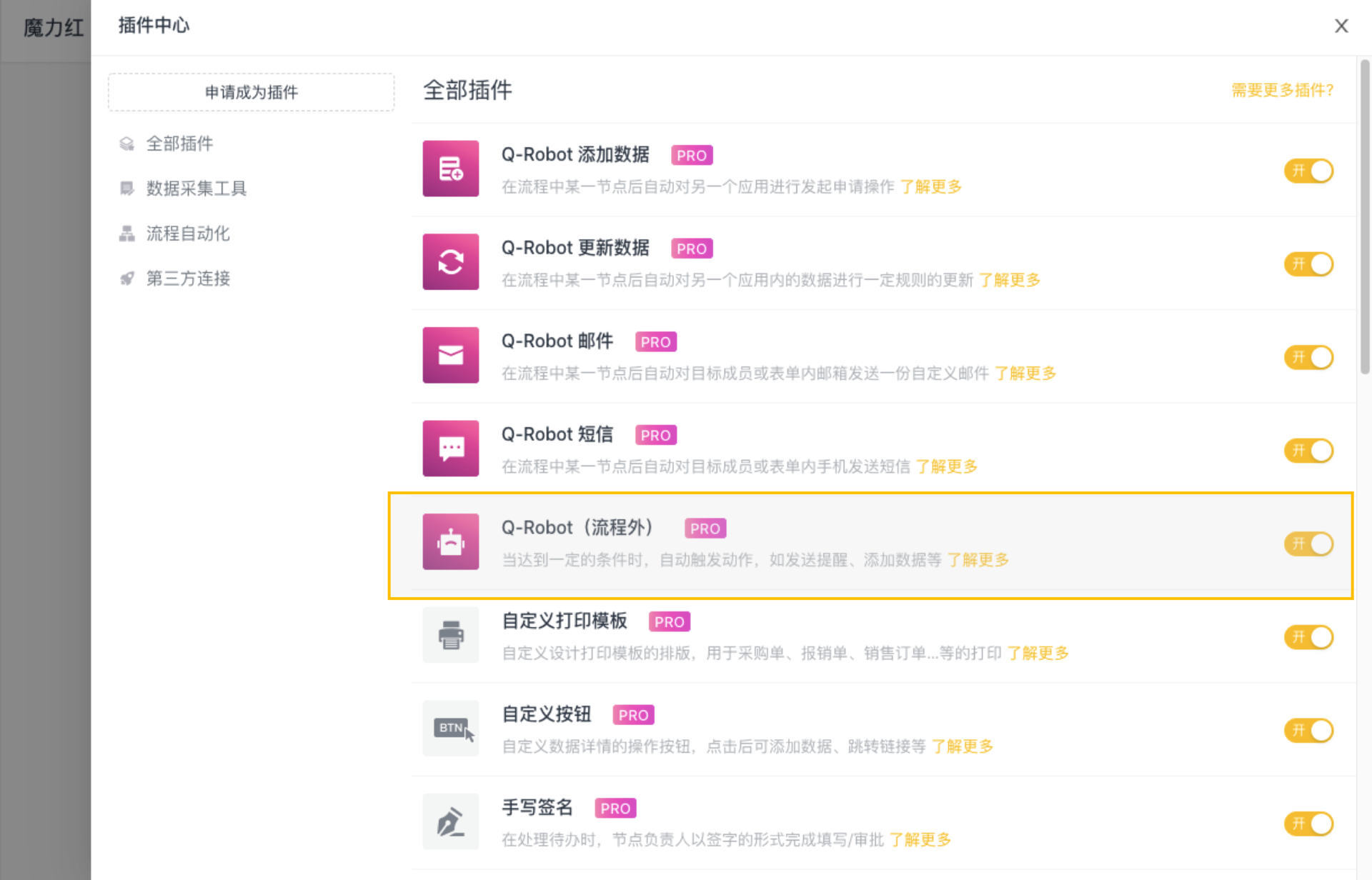The image size is (1372, 880).
Task: Disable the Q-Robot 邮件 toggle
Action: (1308, 357)
